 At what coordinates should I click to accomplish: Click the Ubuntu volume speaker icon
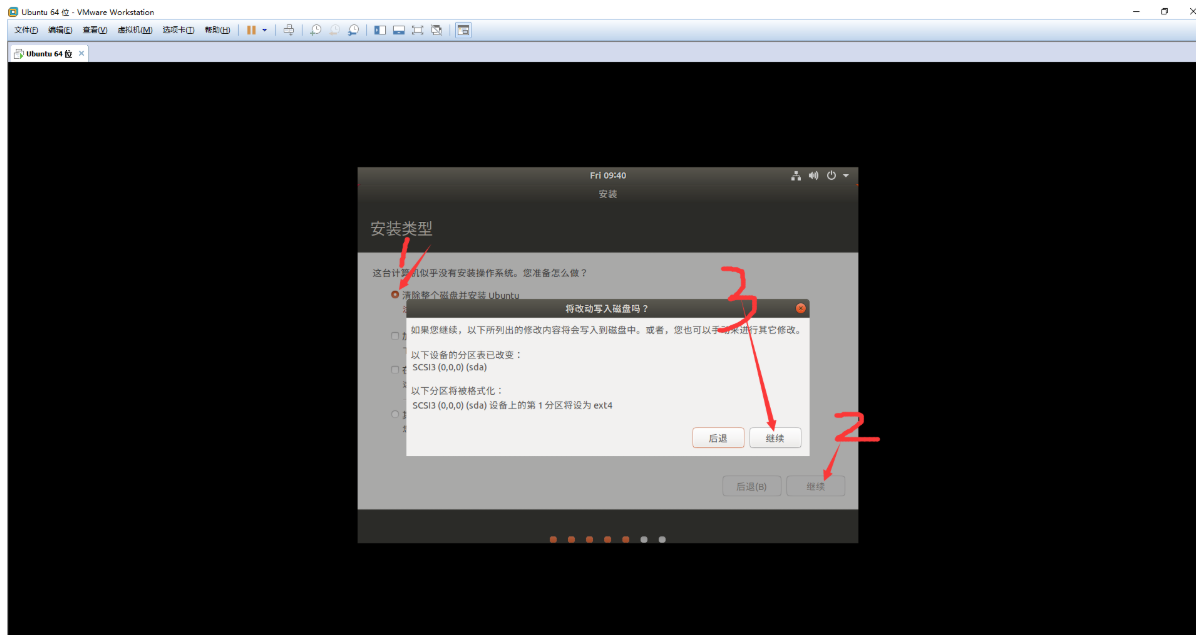pyautogui.click(x=813, y=175)
